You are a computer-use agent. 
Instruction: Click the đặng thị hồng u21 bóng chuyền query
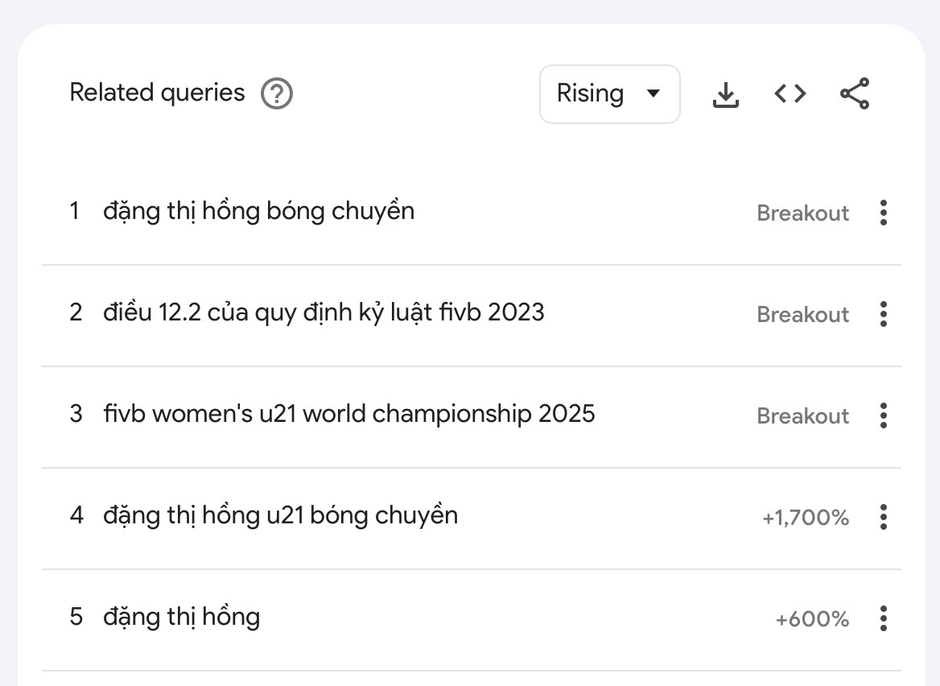pos(281,516)
